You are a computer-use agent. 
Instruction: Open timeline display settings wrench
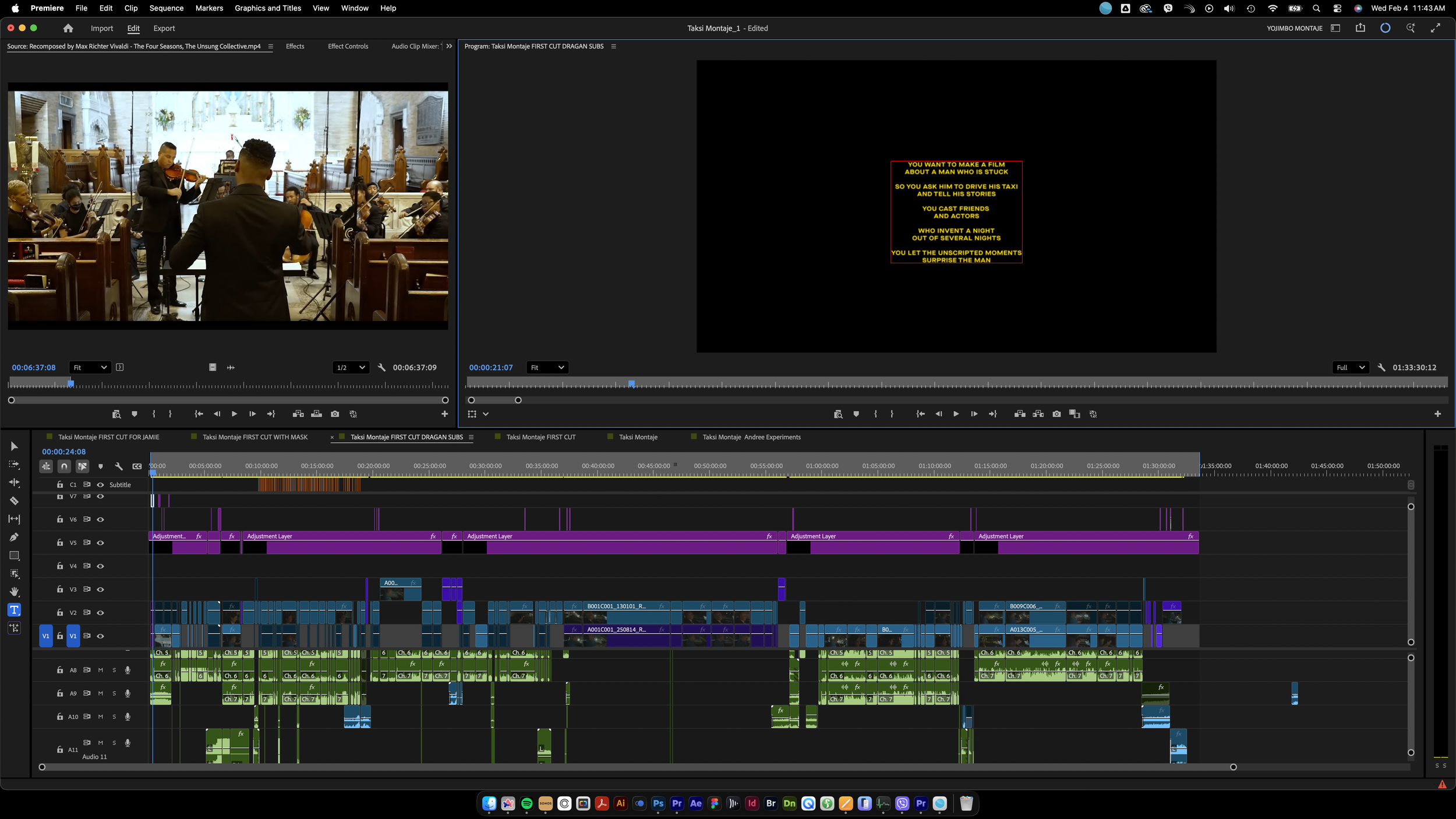tap(119, 466)
